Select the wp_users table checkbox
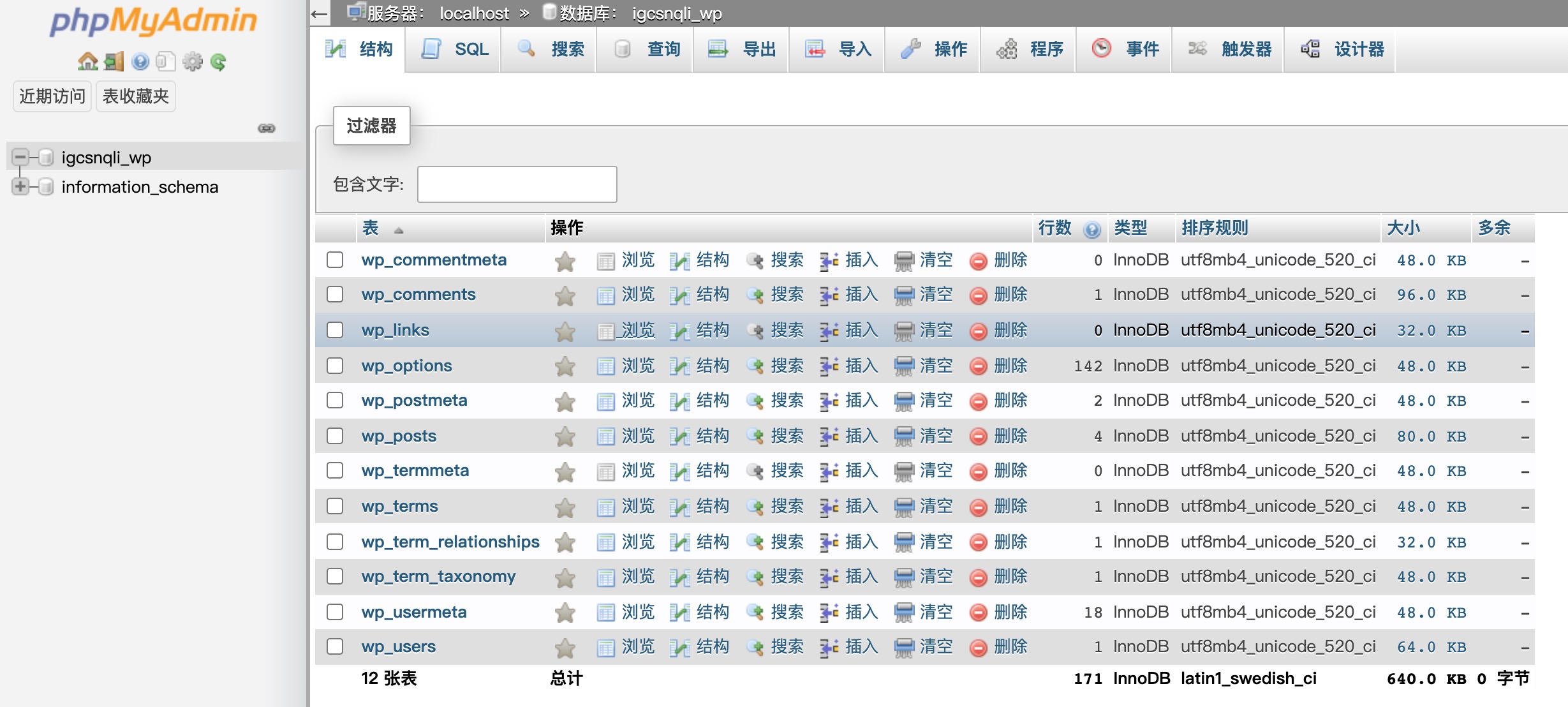 (x=335, y=646)
